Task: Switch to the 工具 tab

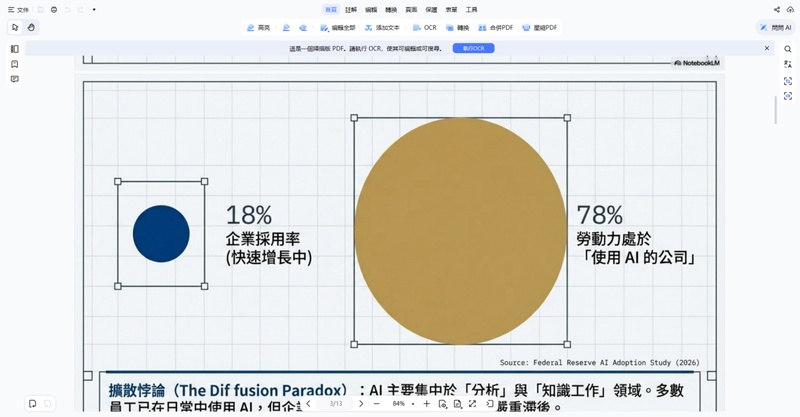Action: (471, 10)
